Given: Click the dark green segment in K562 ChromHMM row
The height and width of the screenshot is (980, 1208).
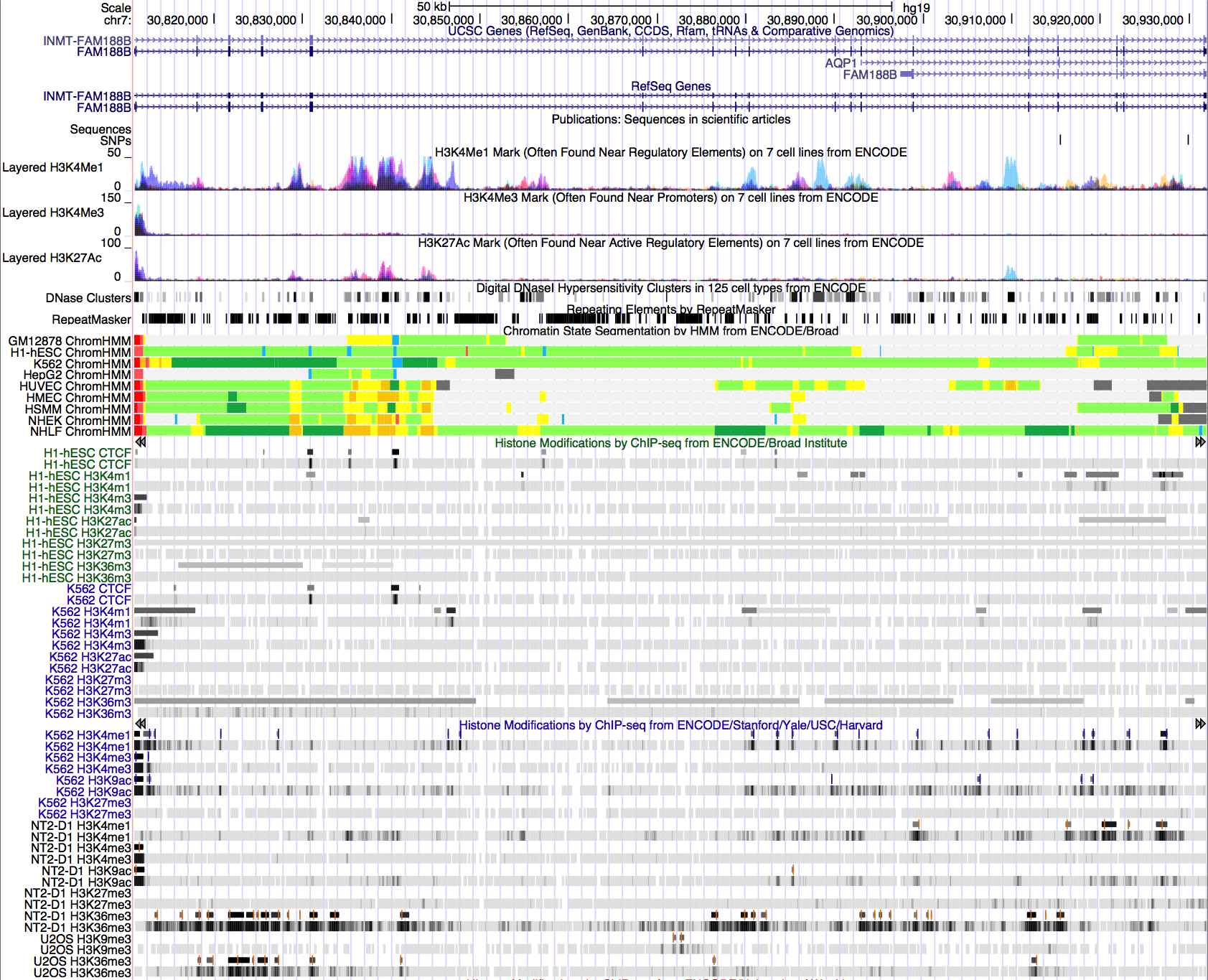Looking at the screenshot, I should [254, 363].
